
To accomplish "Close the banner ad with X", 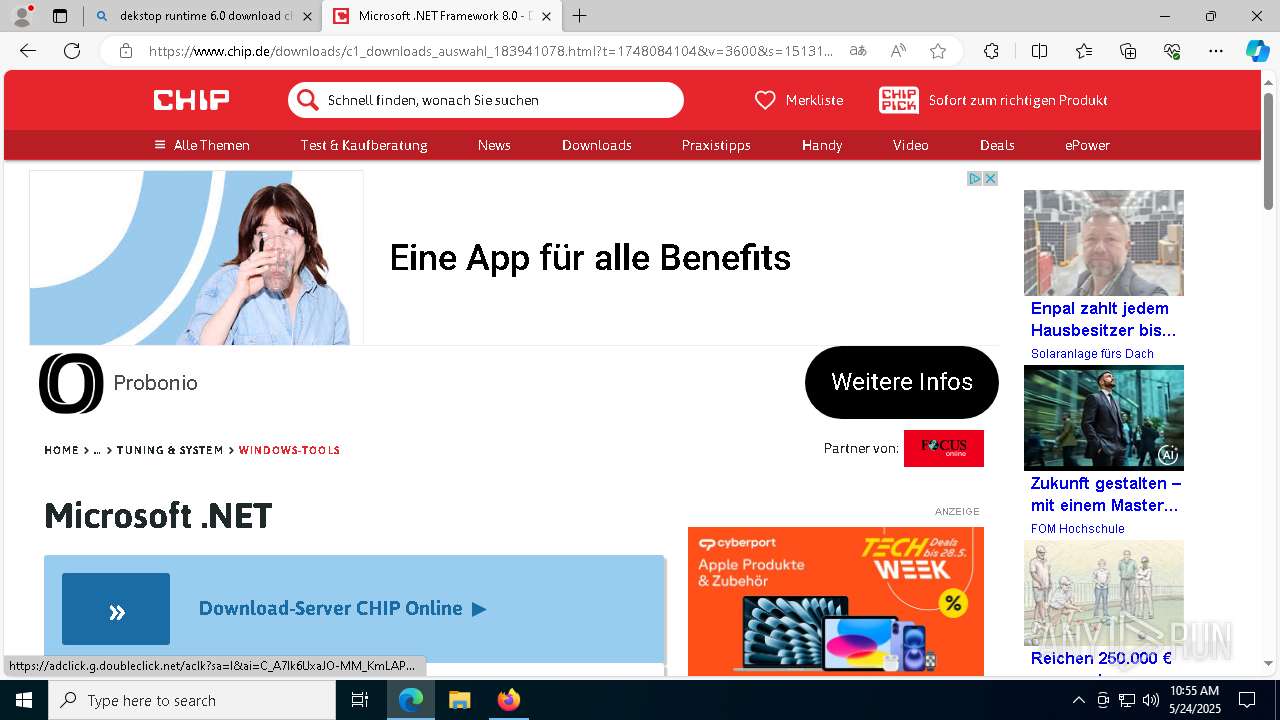I will pyautogui.click(x=990, y=178).
